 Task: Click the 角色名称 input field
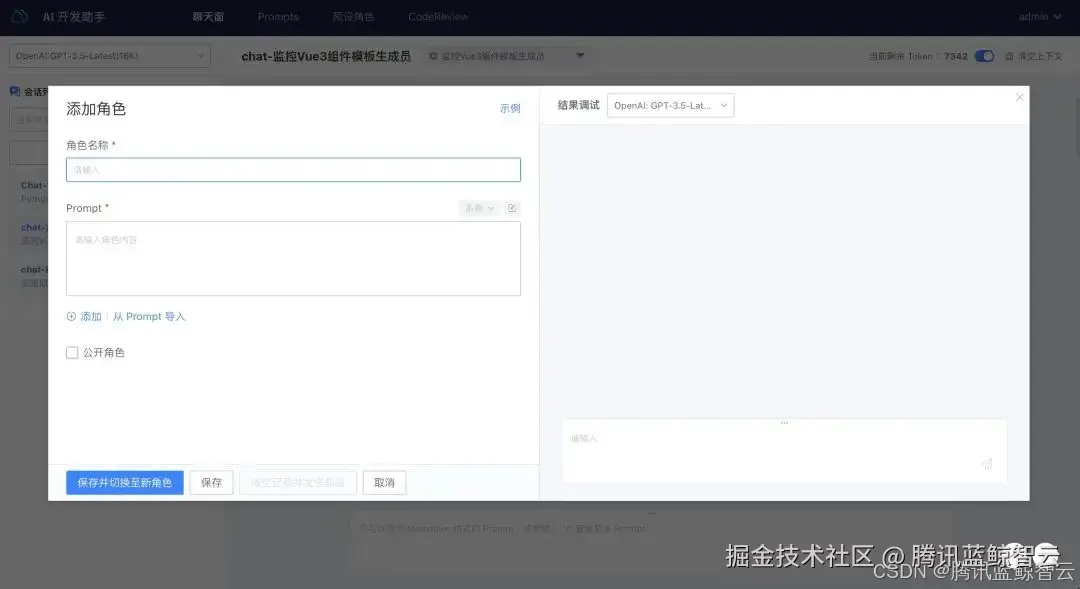pyautogui.click(x=292, y=168)
